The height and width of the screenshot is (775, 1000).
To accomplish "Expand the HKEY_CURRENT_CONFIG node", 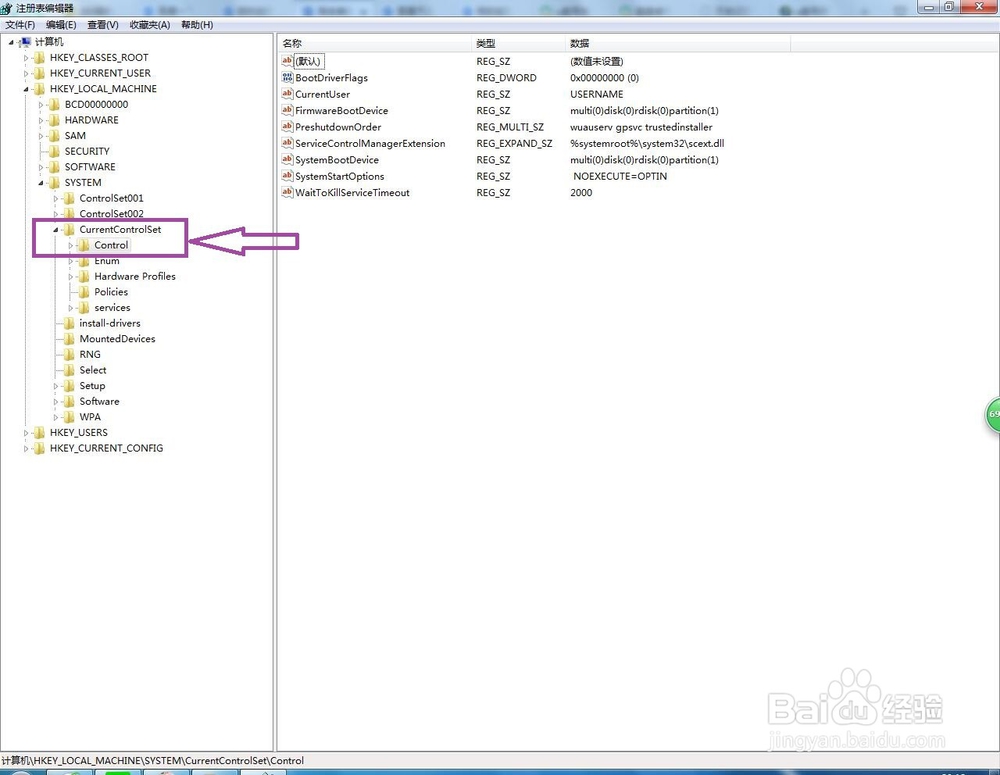I will tap(26, 449).
